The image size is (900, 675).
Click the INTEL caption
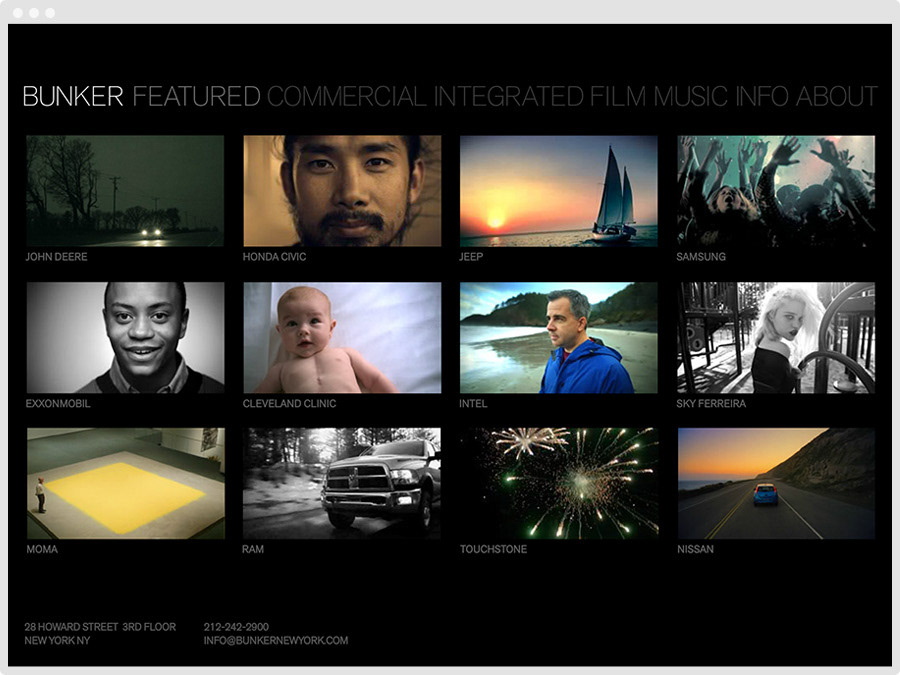click(473, 404)
